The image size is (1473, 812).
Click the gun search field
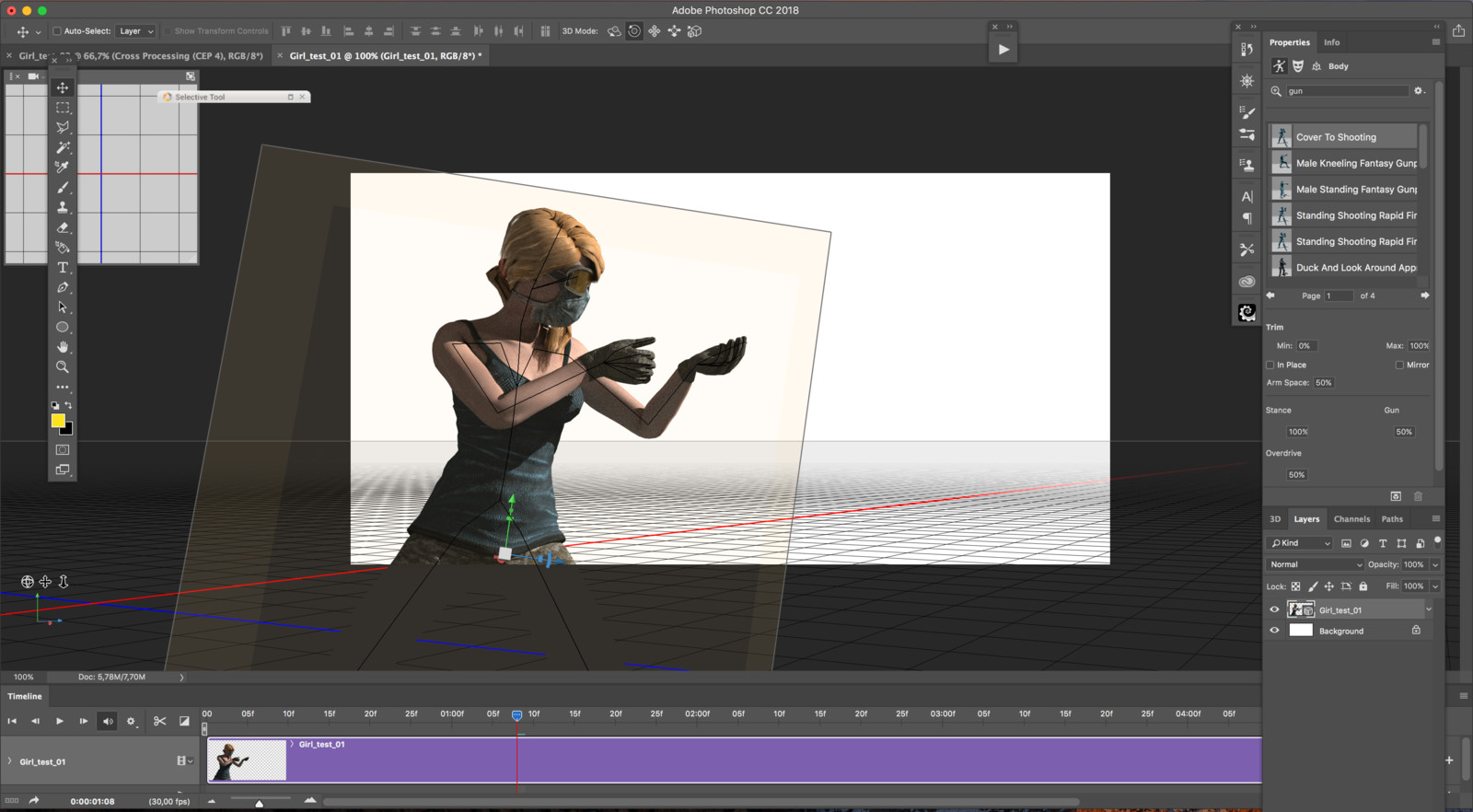tap(1347, 91)
